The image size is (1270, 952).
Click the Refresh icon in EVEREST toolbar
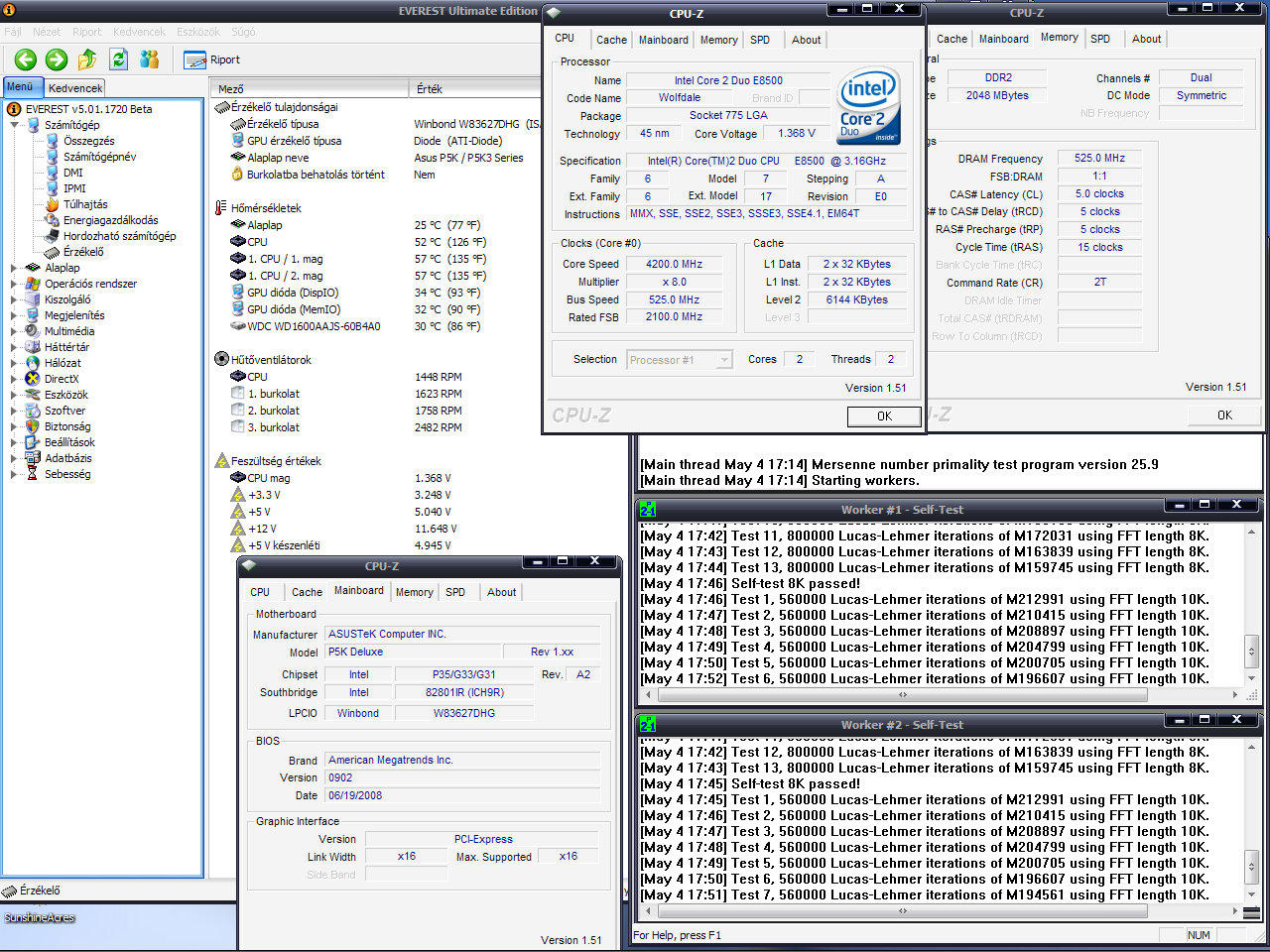(x=118, y=59)
